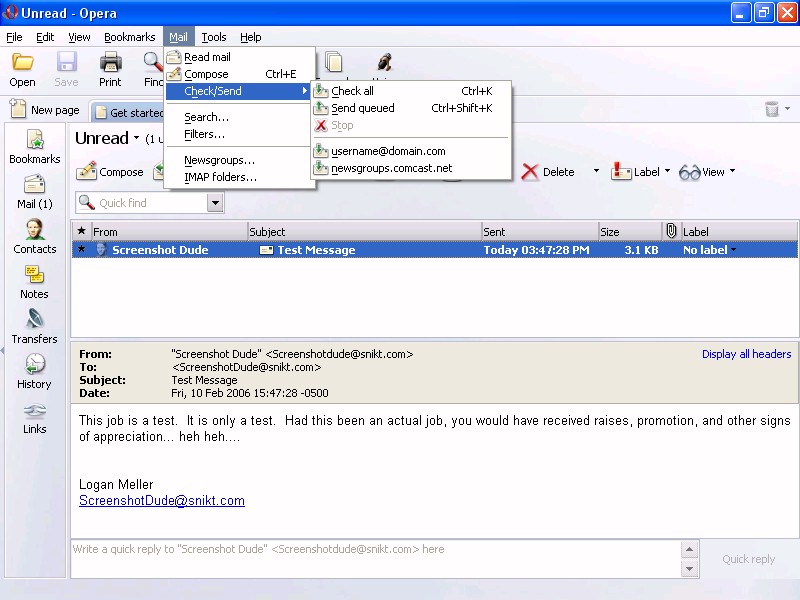Click the rocket icon in main toolbar
Image resolution: width=800 pixels, height=600 pixels.
[385, 62]
